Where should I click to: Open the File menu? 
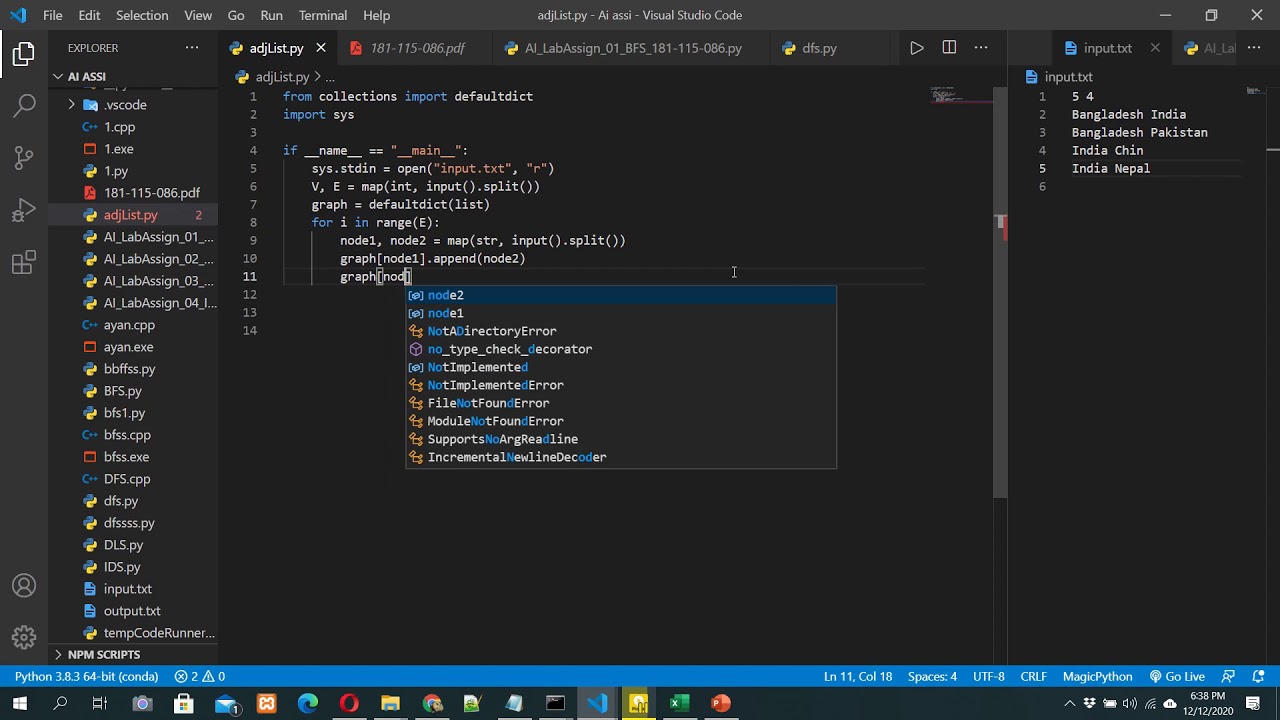click(x=53, y=15)
